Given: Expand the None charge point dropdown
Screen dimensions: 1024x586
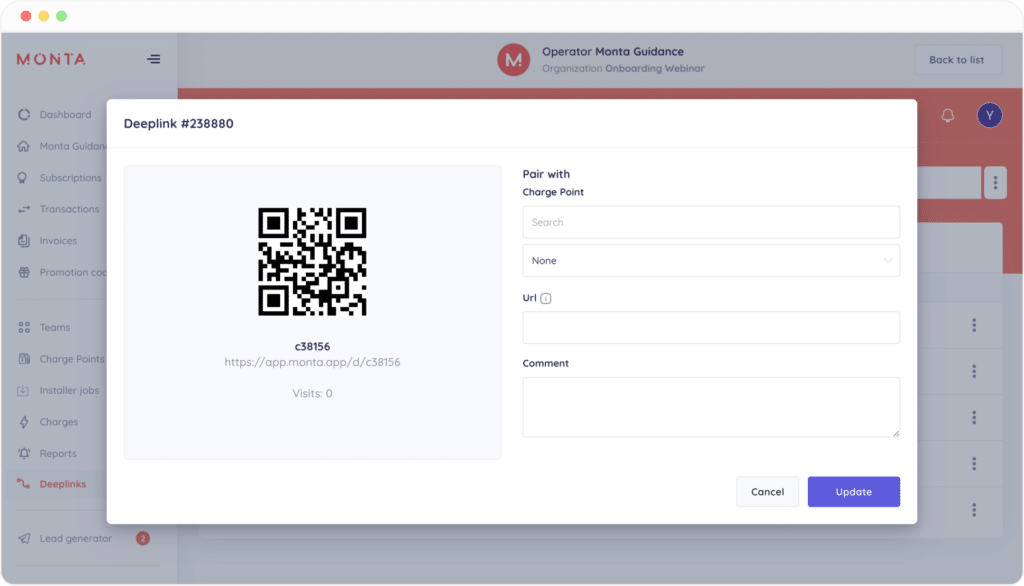Looking at the screenshot, I should point(711,261).
